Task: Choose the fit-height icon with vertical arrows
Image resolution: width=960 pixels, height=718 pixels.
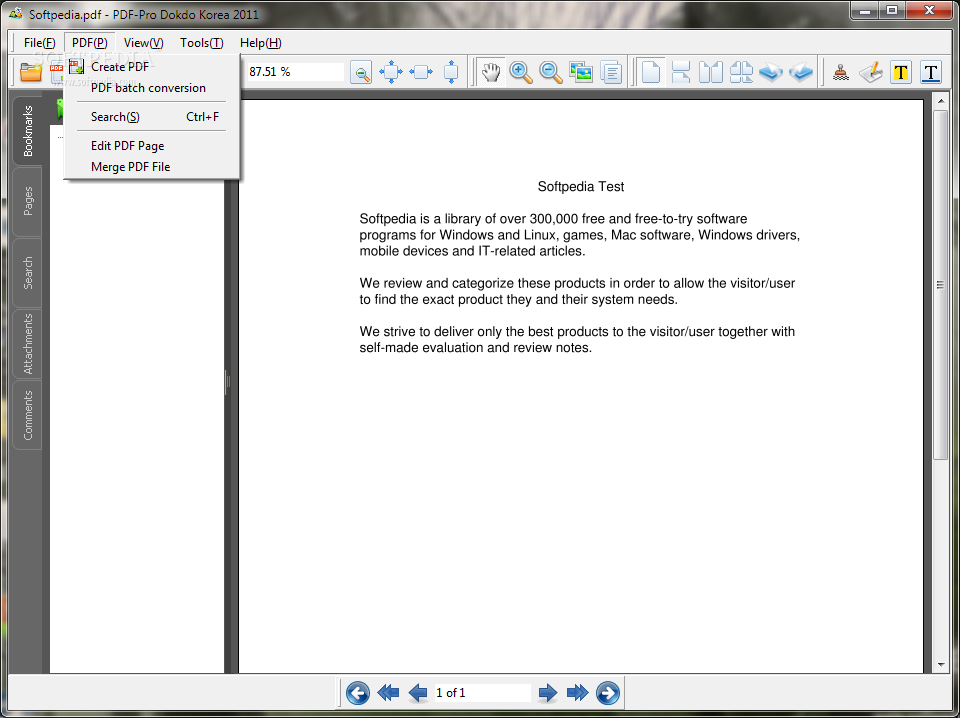Action: tap(451, 72)
